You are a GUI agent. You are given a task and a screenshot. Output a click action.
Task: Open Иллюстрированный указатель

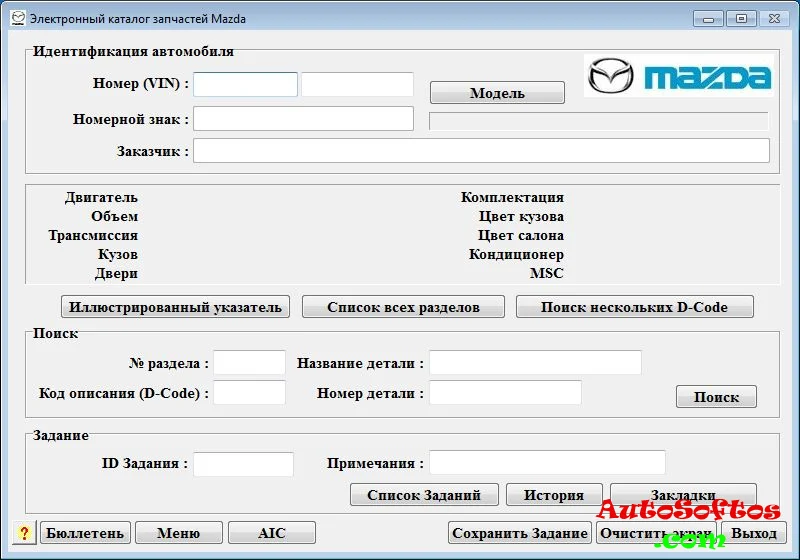point(175,307)
